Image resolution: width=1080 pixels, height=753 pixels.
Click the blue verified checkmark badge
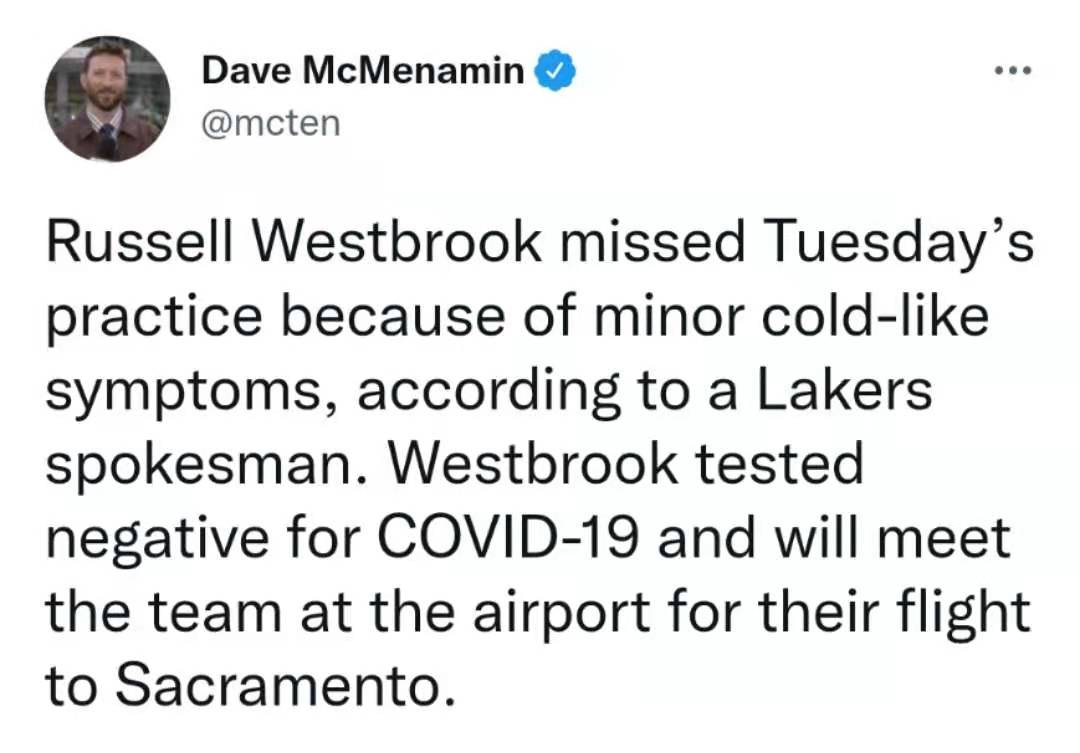point(555,70)
